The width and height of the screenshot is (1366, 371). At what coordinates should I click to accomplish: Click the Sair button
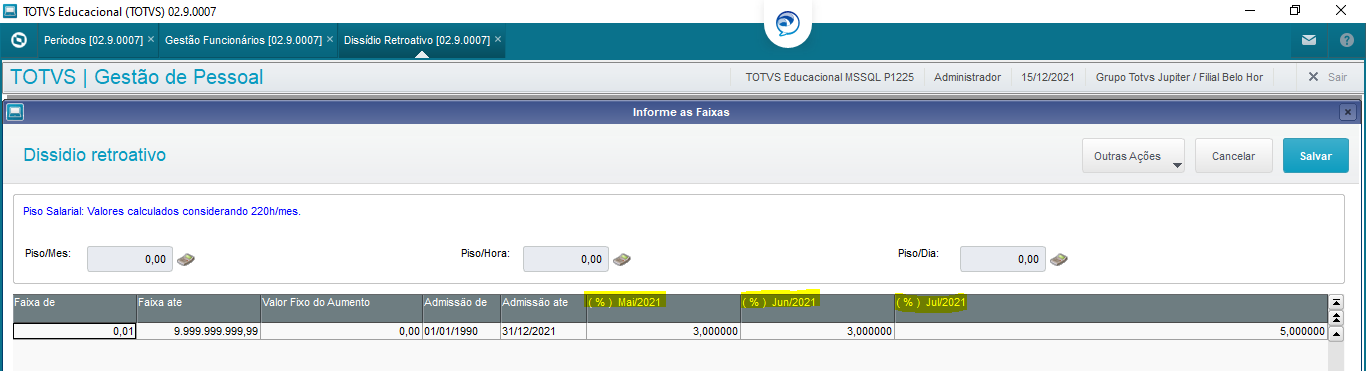tap(1327, 77)
